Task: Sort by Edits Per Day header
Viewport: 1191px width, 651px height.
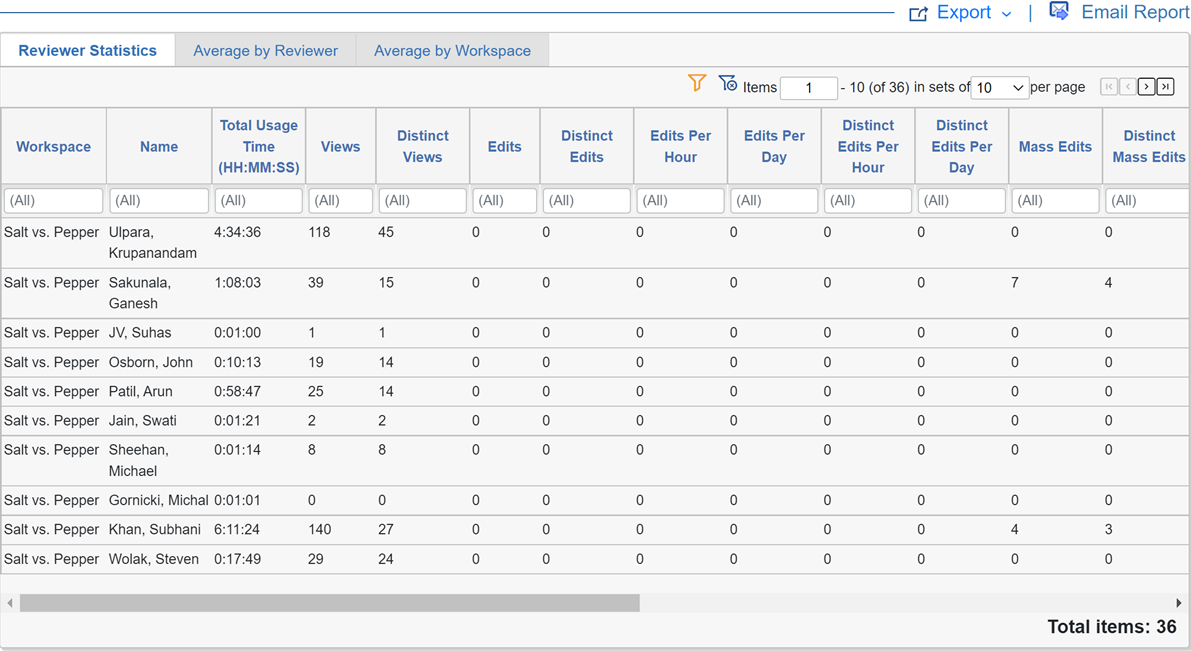Action: [x=774, y=147]
